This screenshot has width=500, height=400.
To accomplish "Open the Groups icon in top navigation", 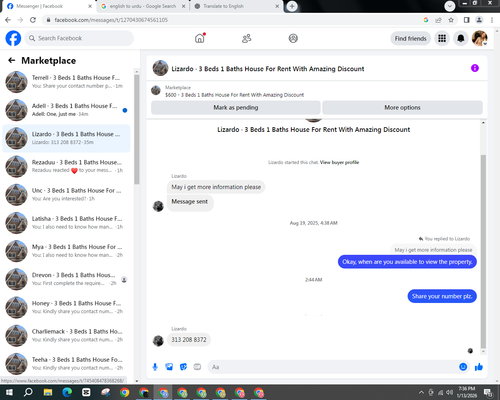I will pyautogui.click(x=293, y=38).
